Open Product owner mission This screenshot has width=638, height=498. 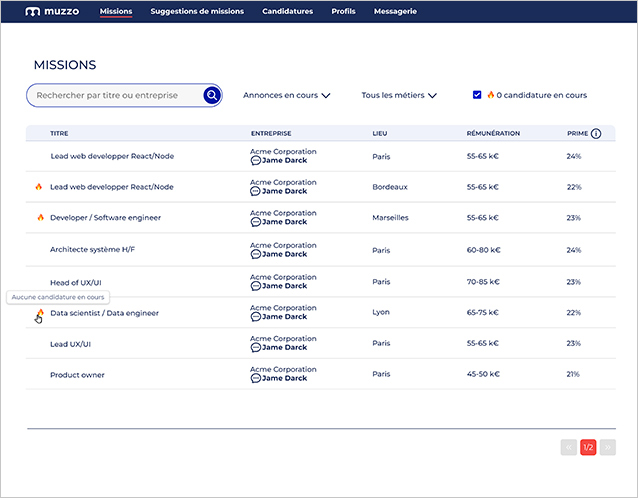(x=77, y=375)
